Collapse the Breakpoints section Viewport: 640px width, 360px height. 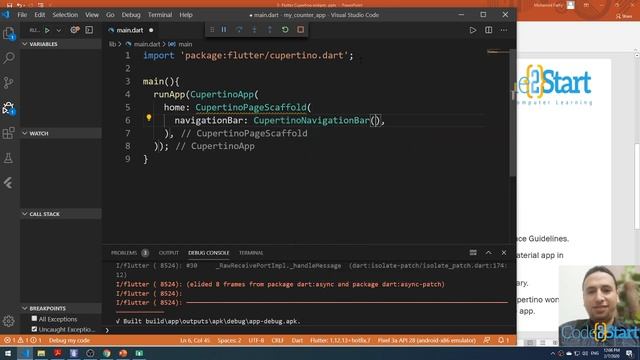click(61, 308)
